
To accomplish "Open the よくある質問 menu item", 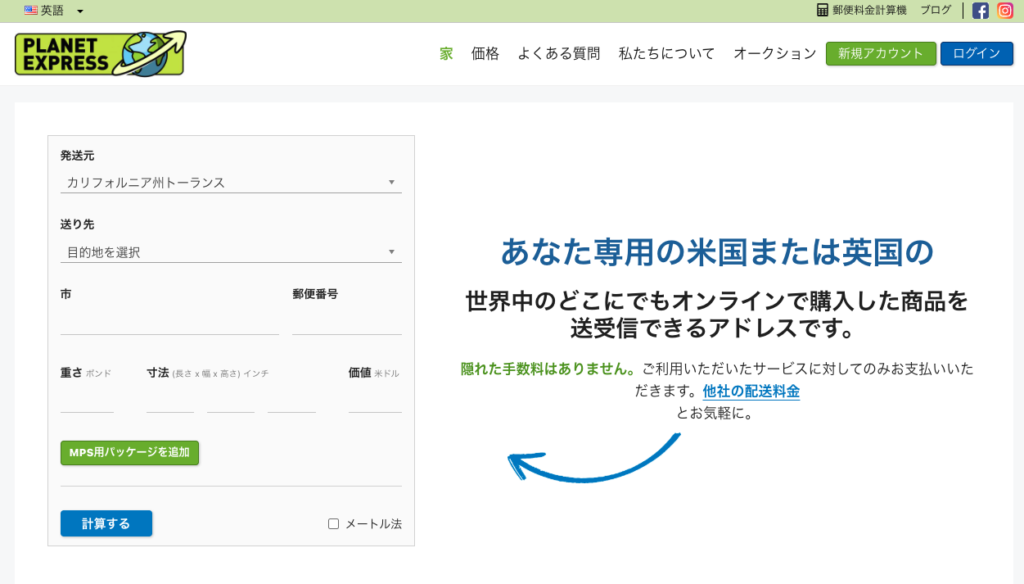I will [558, 54].
